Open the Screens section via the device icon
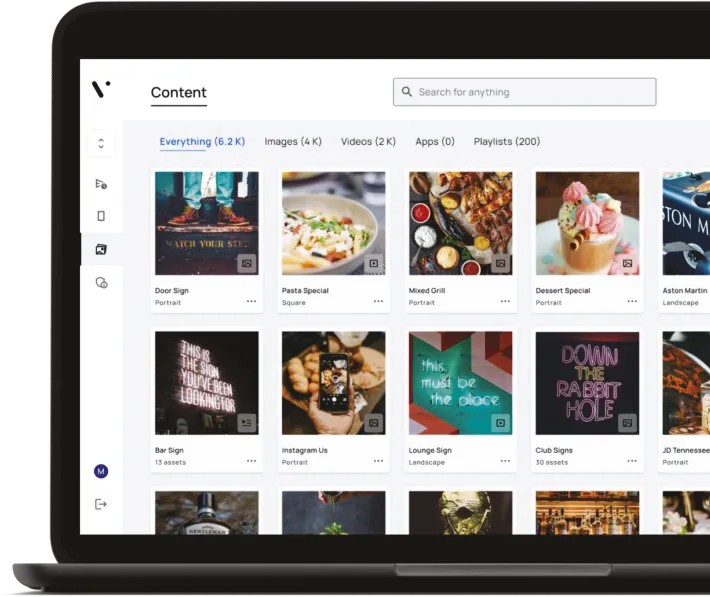The height and width of the screenshot is (597, 710). (x=101, y=216)
